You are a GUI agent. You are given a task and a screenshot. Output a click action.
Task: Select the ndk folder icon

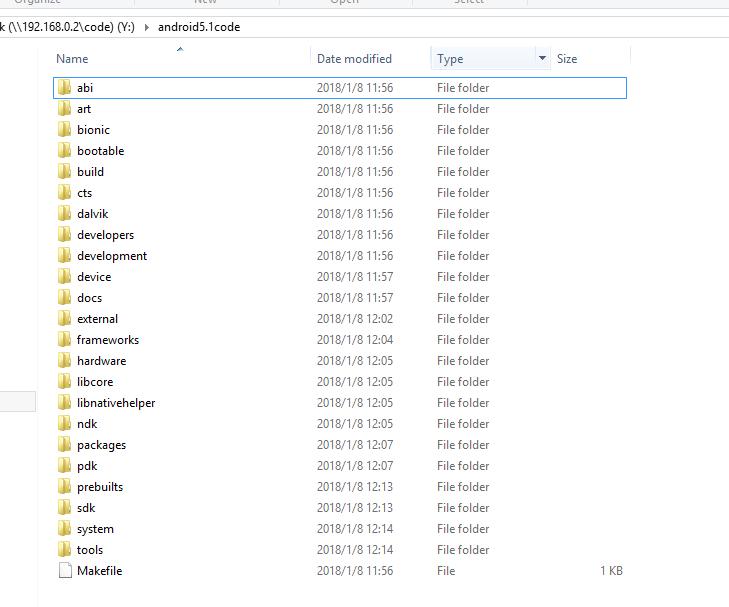click(x=65, y=423)
